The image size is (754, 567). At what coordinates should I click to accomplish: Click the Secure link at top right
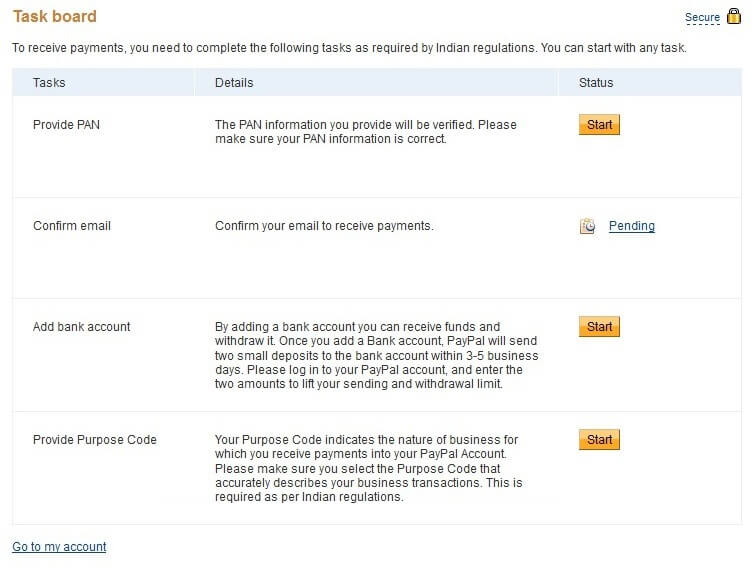pyautogui.click(x=702, y=18)
